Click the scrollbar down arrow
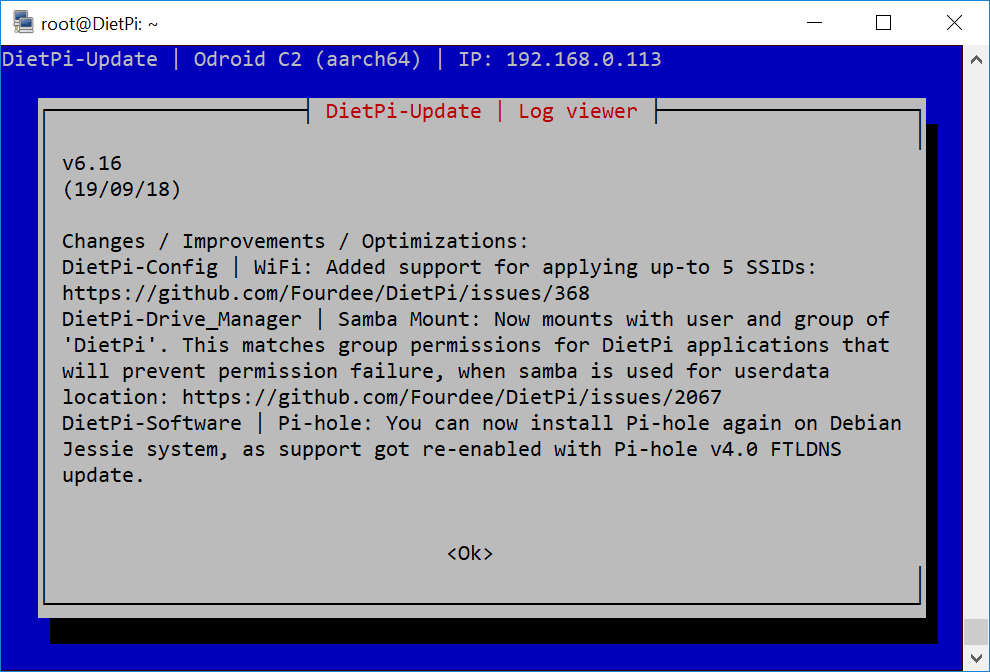Viewport: 990px width, 672px height. pos(976,657)
